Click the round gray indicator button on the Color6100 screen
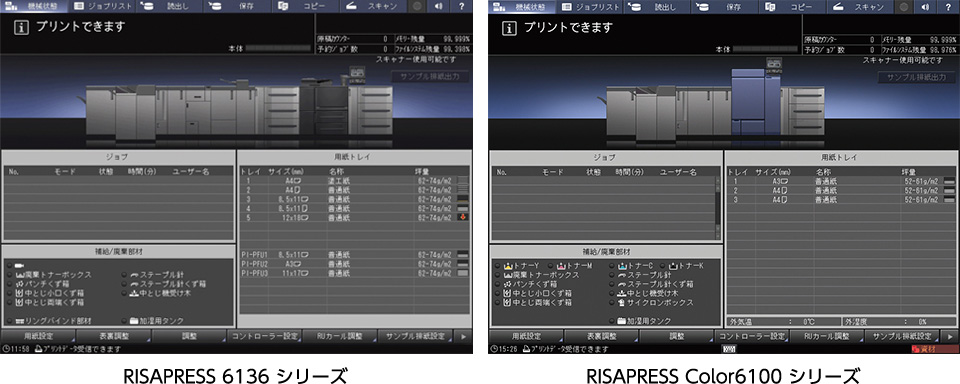The width and height of the screenshot is (960, 384). pyautogui.click(x=904, y=7)
